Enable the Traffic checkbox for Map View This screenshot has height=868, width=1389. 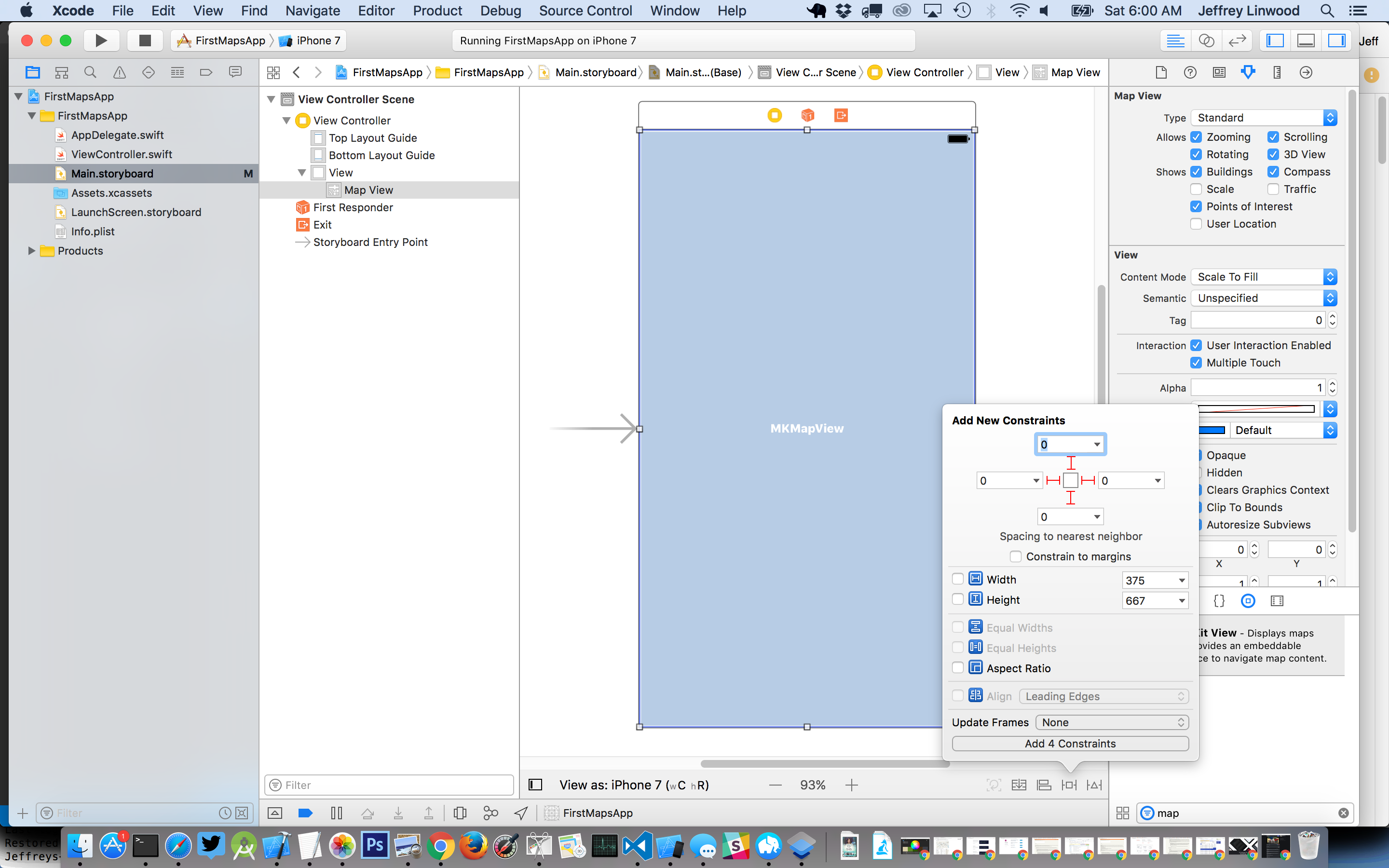coord(1274,189)
